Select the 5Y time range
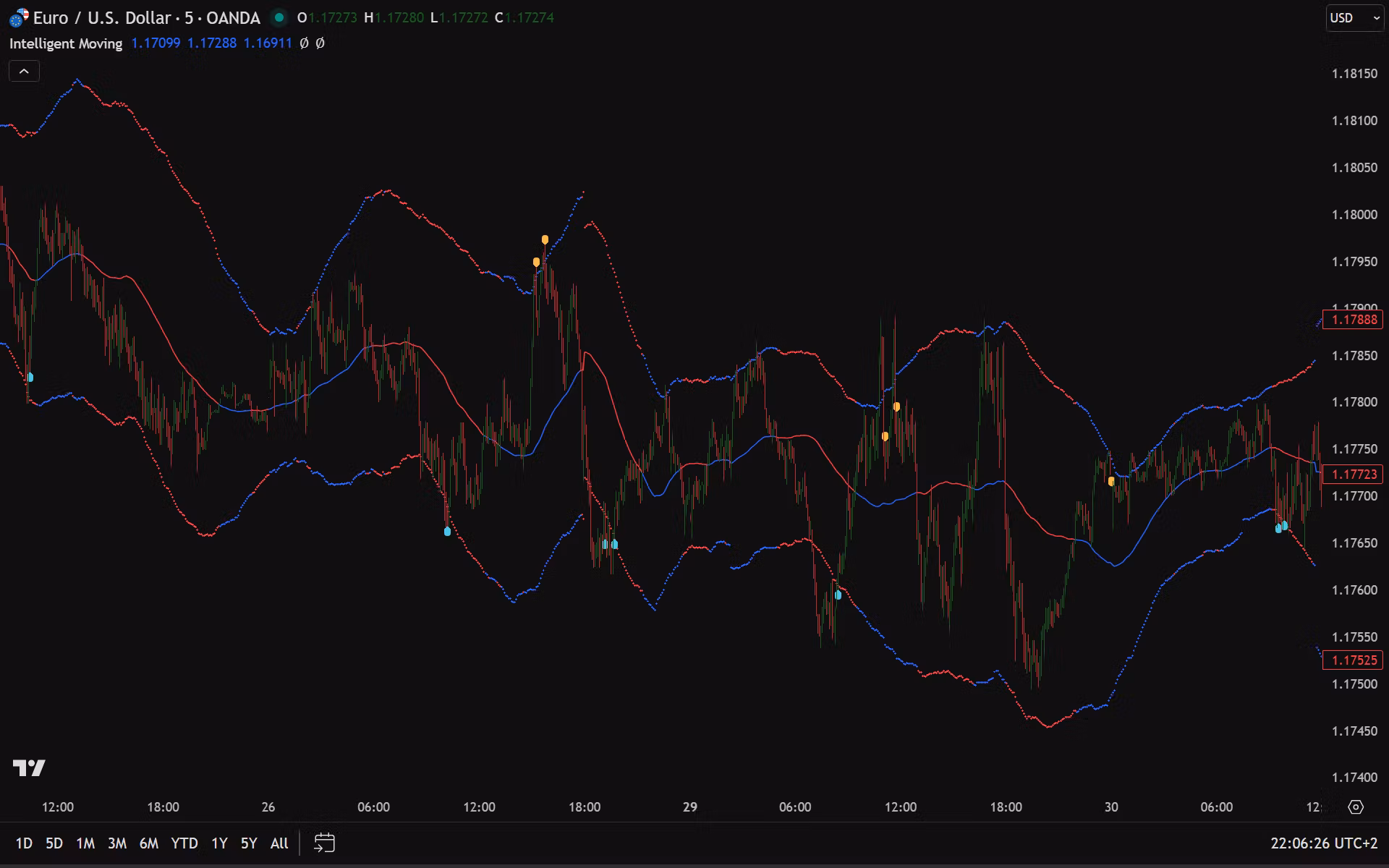Image resolution: width=1389 pixels, height=868 pixels. point(248,843)
